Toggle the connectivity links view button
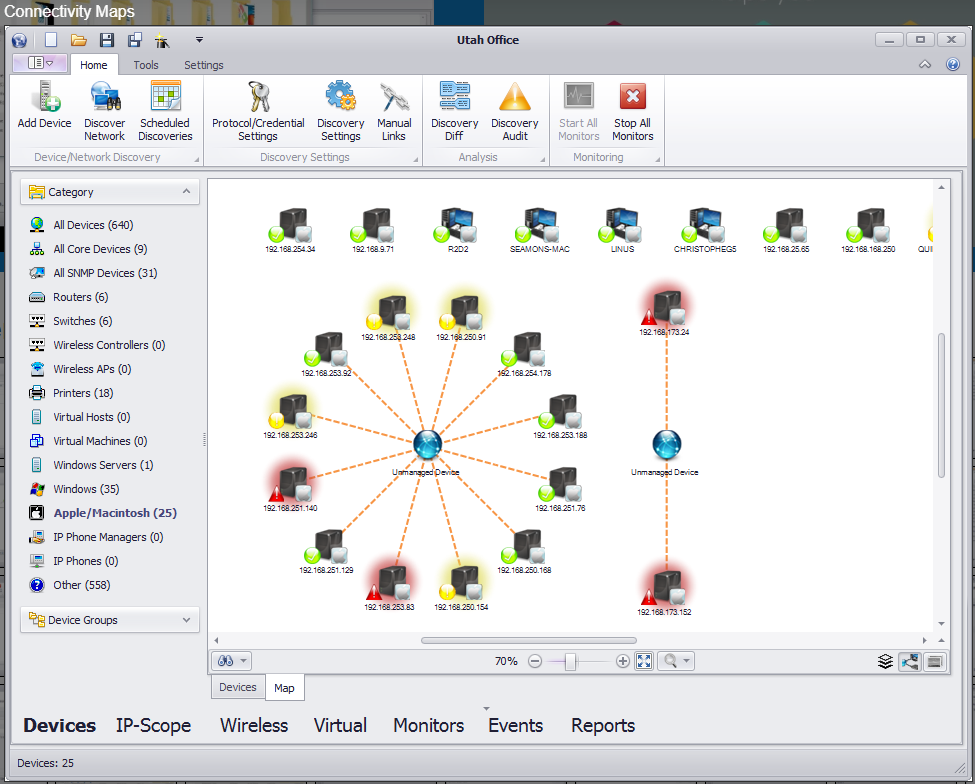Viewport: 975px width, 784px height. pyautogui.click(x=910, y=661)
